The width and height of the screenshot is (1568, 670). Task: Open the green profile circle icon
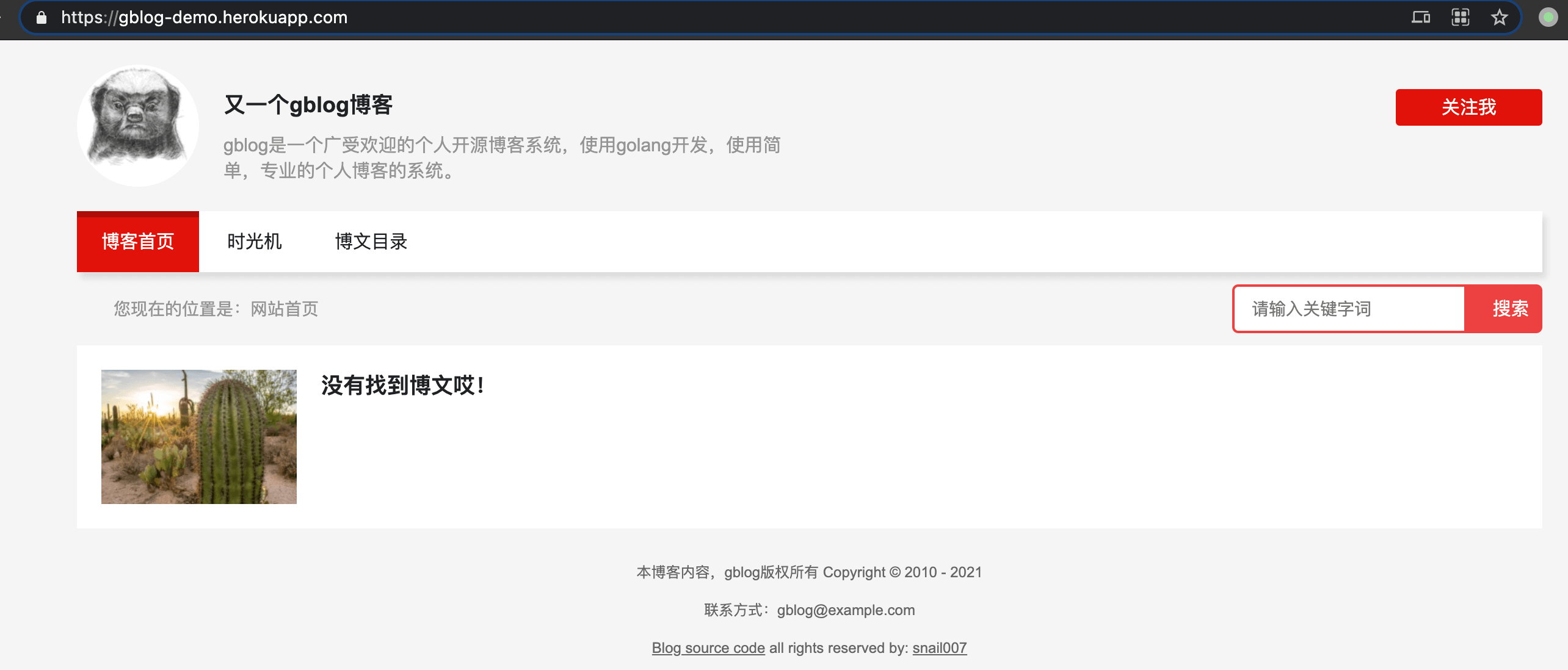click(x=1548, y=17)
